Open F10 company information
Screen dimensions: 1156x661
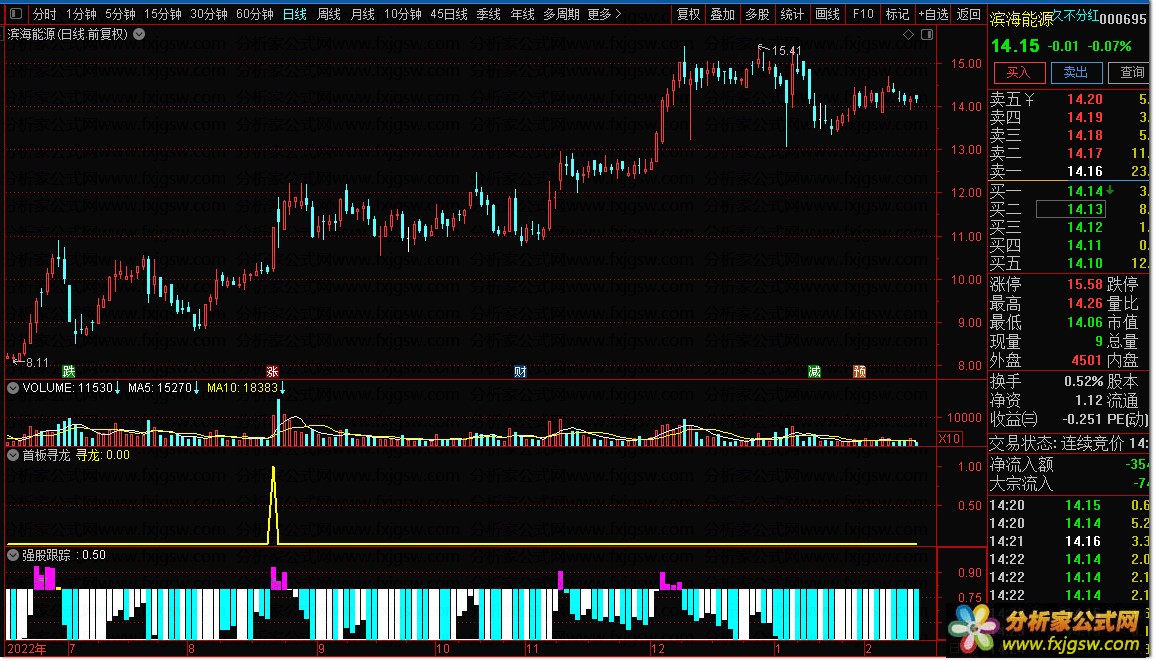point(863,14)
